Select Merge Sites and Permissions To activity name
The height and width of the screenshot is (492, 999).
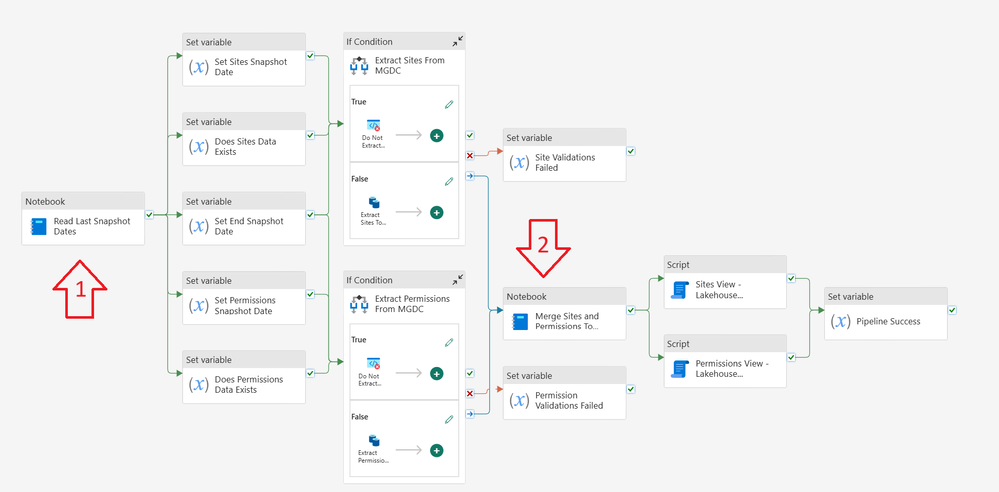point(567,321)
